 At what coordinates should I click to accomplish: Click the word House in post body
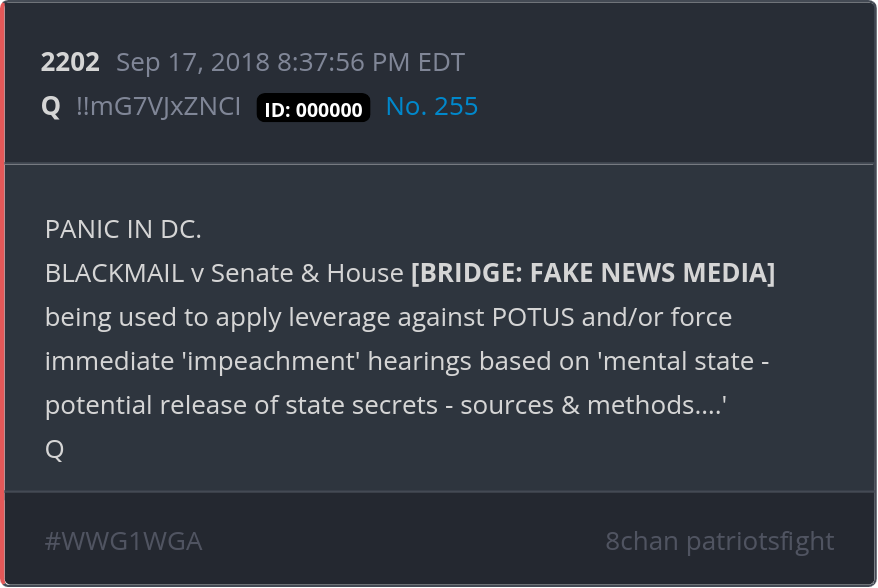pyautogui.click(x=365, y=273)
